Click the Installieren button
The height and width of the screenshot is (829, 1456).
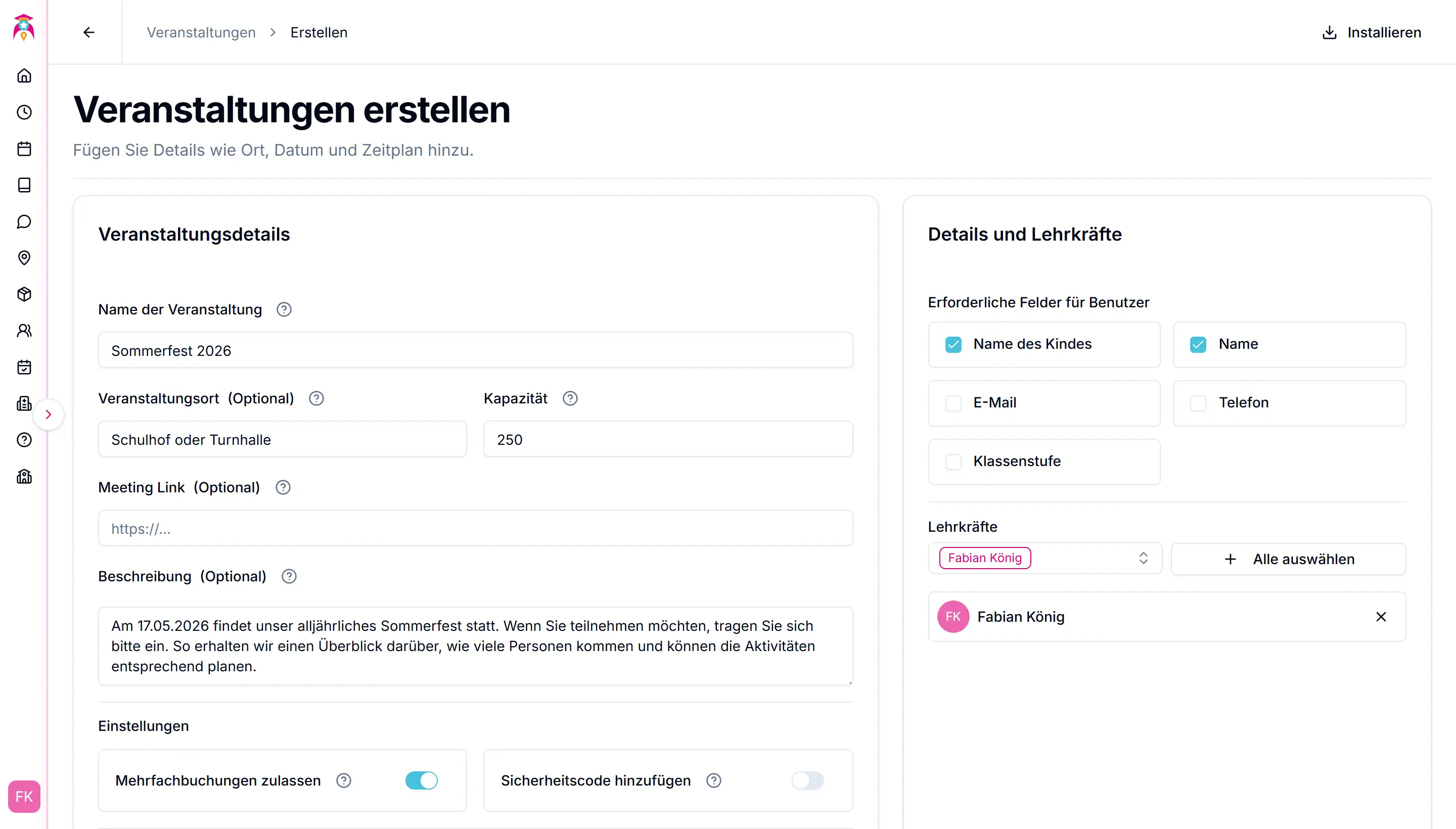(1371, 32)
